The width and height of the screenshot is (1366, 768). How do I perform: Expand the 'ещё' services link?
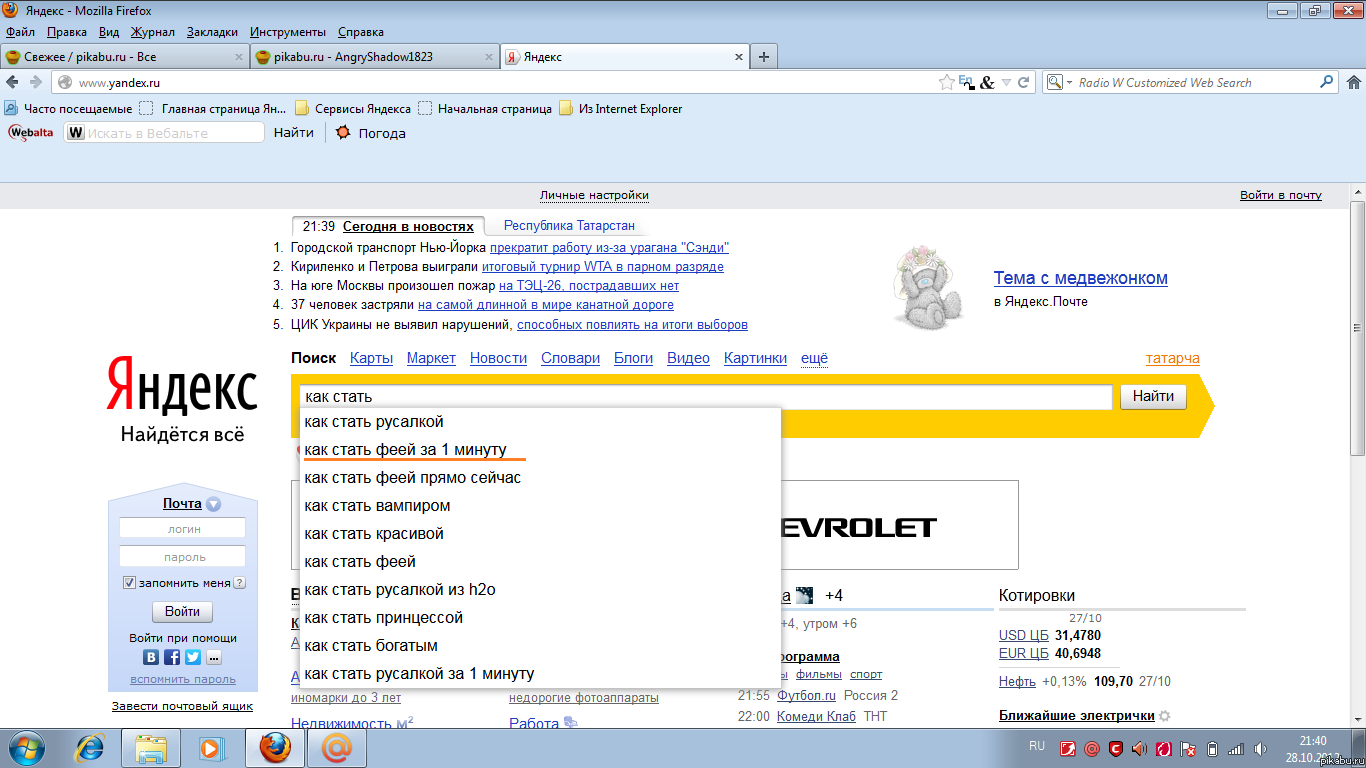point(814,358)
